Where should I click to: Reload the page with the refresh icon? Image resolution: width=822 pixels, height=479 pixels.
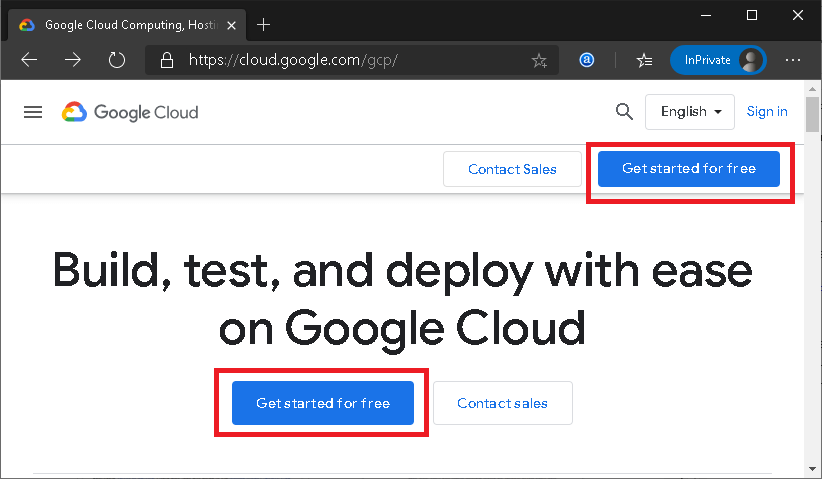click(x=116, y=60)
